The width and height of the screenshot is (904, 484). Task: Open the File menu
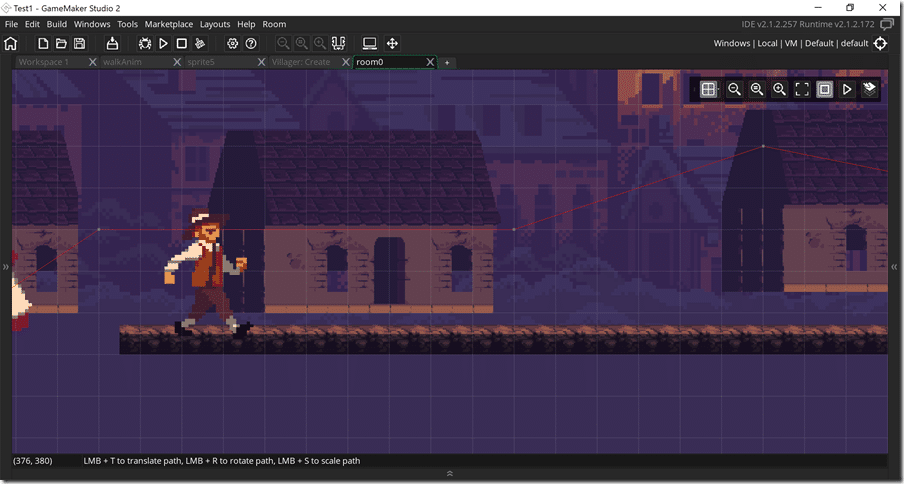11,24
